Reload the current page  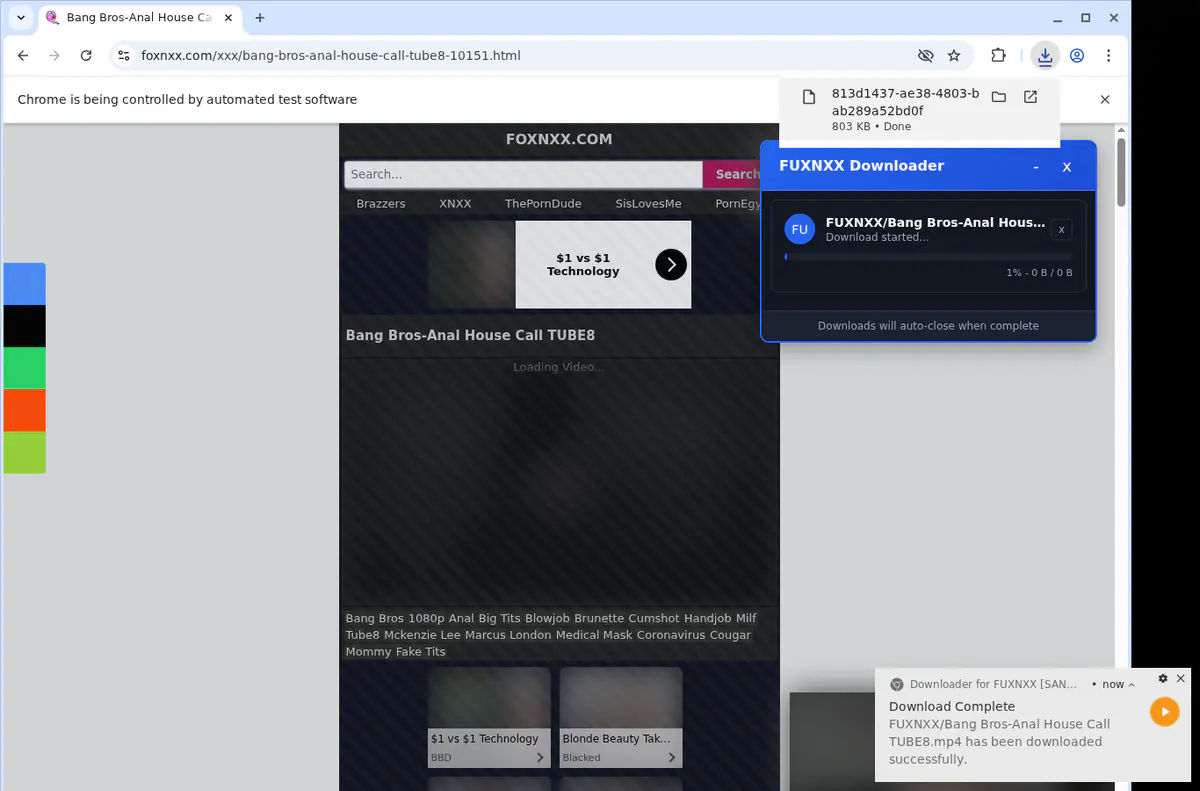[x=86, y=56]
